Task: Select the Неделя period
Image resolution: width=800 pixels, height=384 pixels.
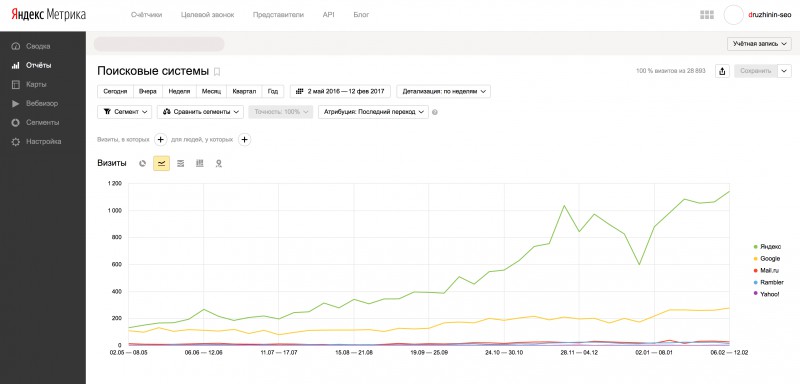Action: (179, 91)
